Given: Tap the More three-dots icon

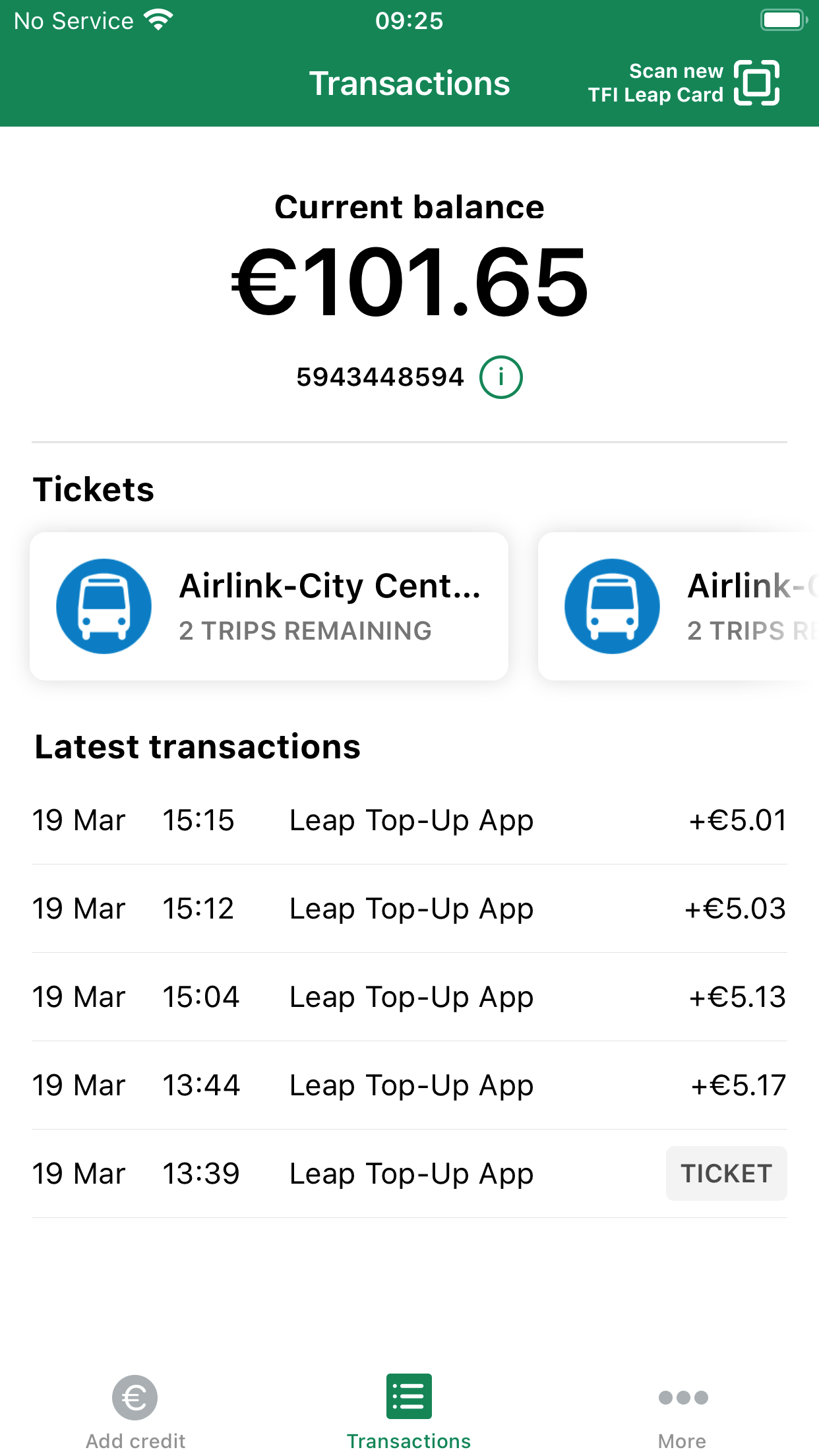Looking at the screenshot, I should [x=682, y=1397].
